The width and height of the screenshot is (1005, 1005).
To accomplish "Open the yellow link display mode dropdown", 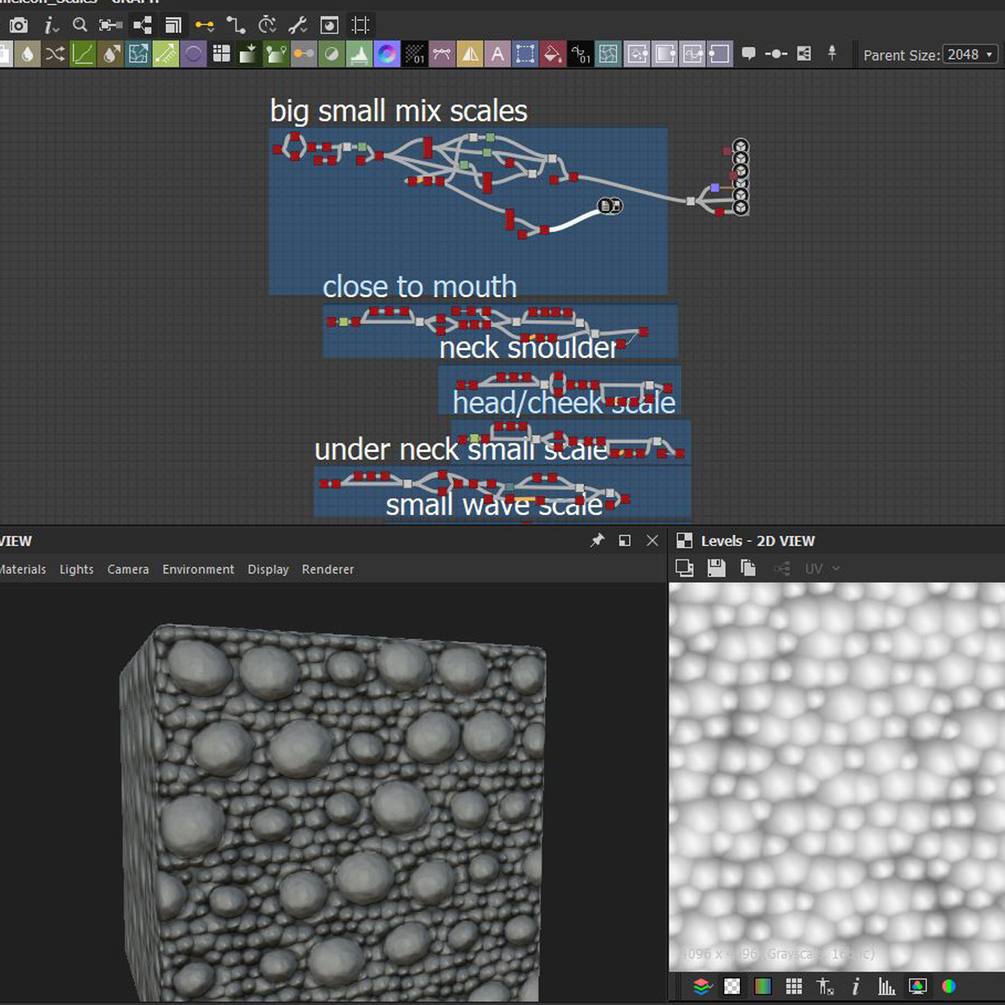I will (204, 25).
